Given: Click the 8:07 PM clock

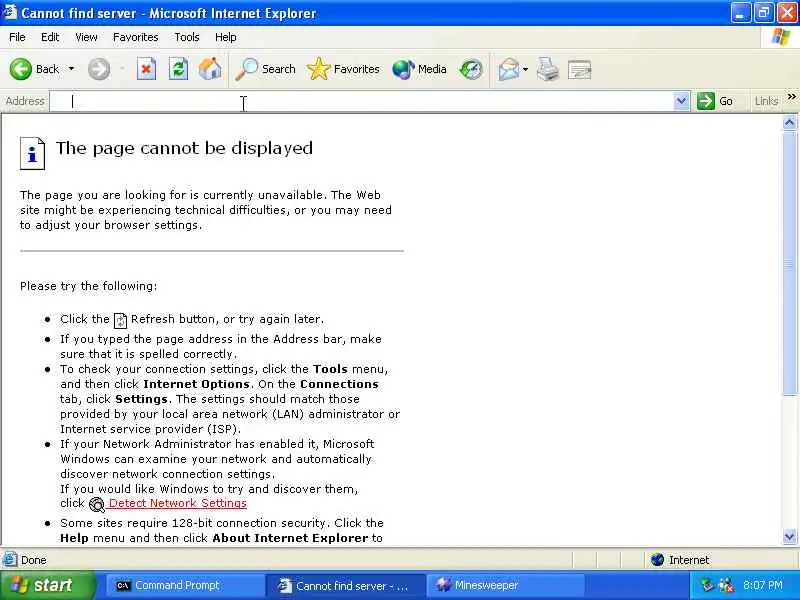Looking at the screenshot, I should (762, 585).
